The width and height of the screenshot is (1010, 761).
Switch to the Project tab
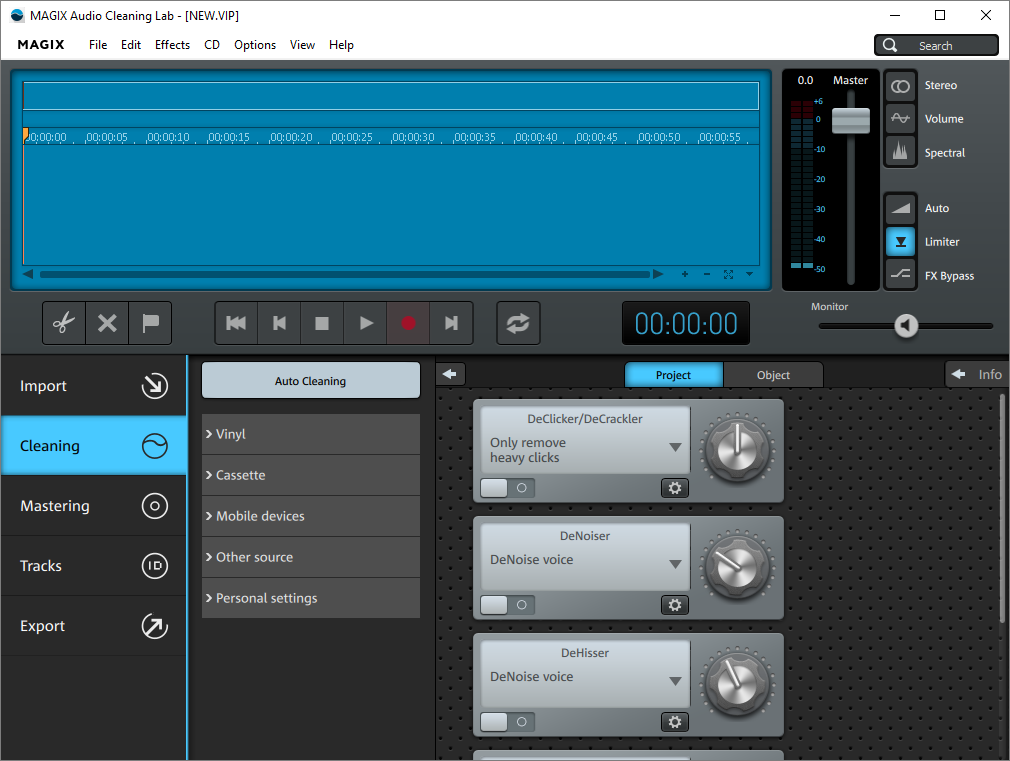click(674, 375)
